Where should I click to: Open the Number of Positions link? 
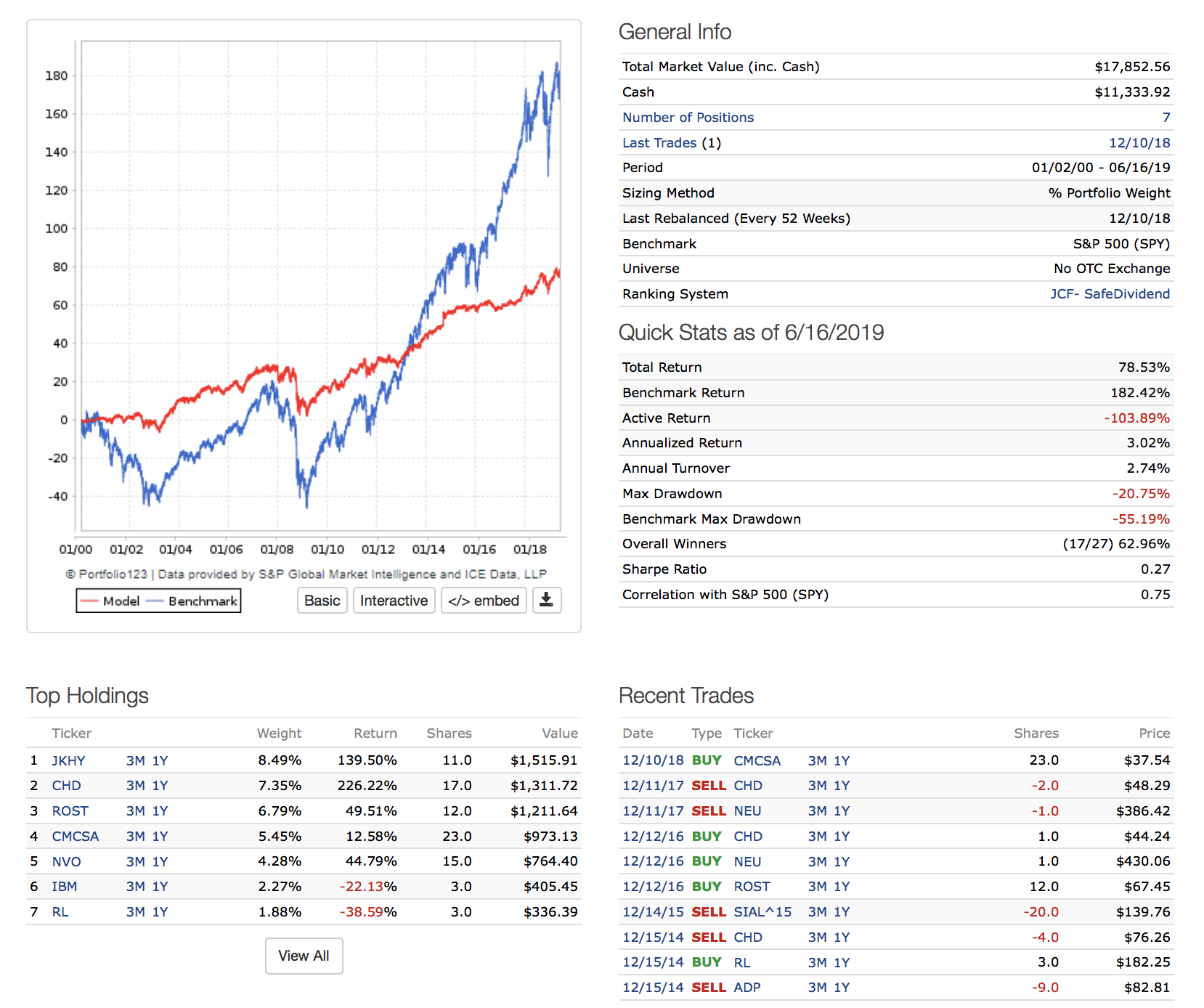click(x=688, y=118)
